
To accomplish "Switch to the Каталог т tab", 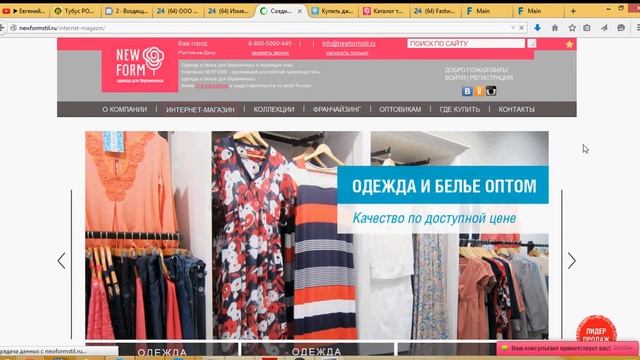I will pos(384,11).
